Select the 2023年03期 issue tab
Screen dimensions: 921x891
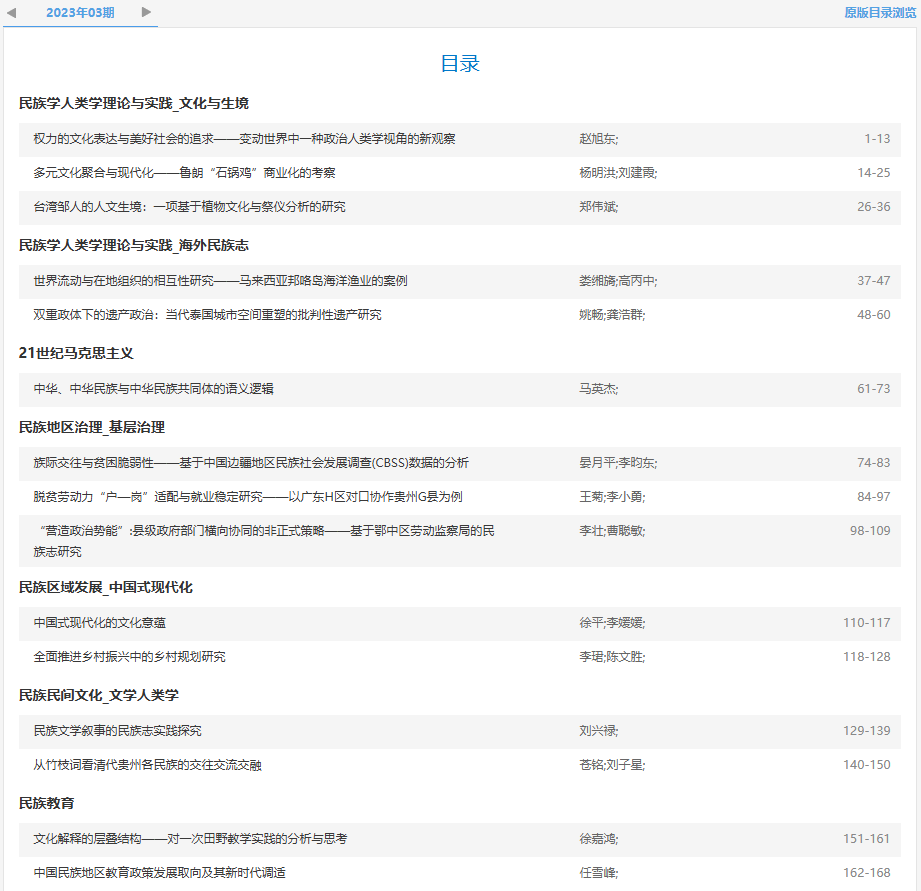[80, 13]
